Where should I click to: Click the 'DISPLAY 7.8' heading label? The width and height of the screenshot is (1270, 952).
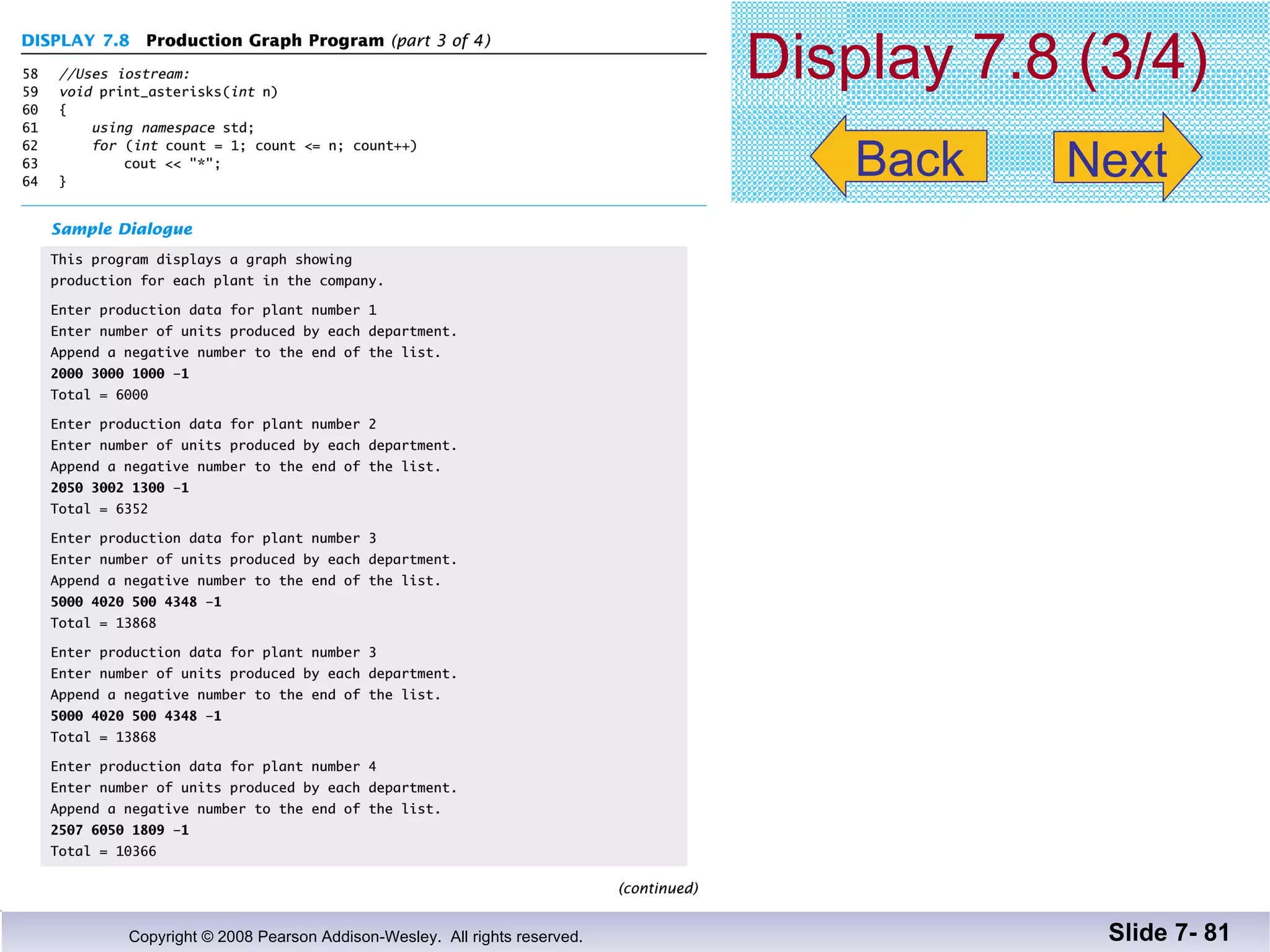coord(75,41)
